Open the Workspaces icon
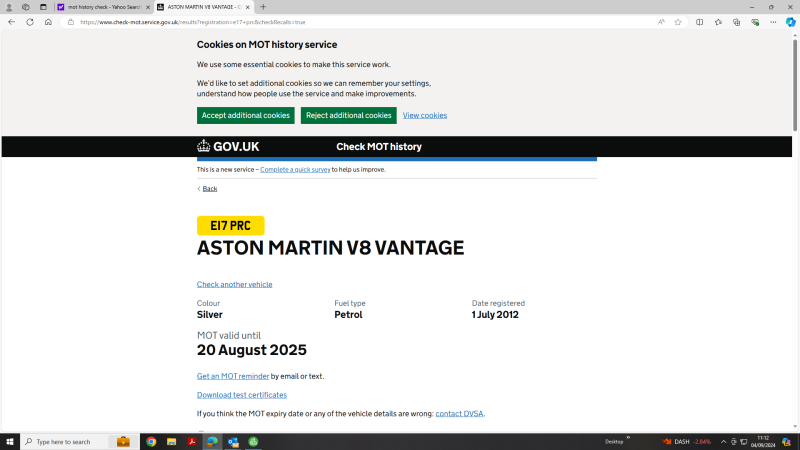This screenshot has width=800, height=450. click(x=26, y=7)
